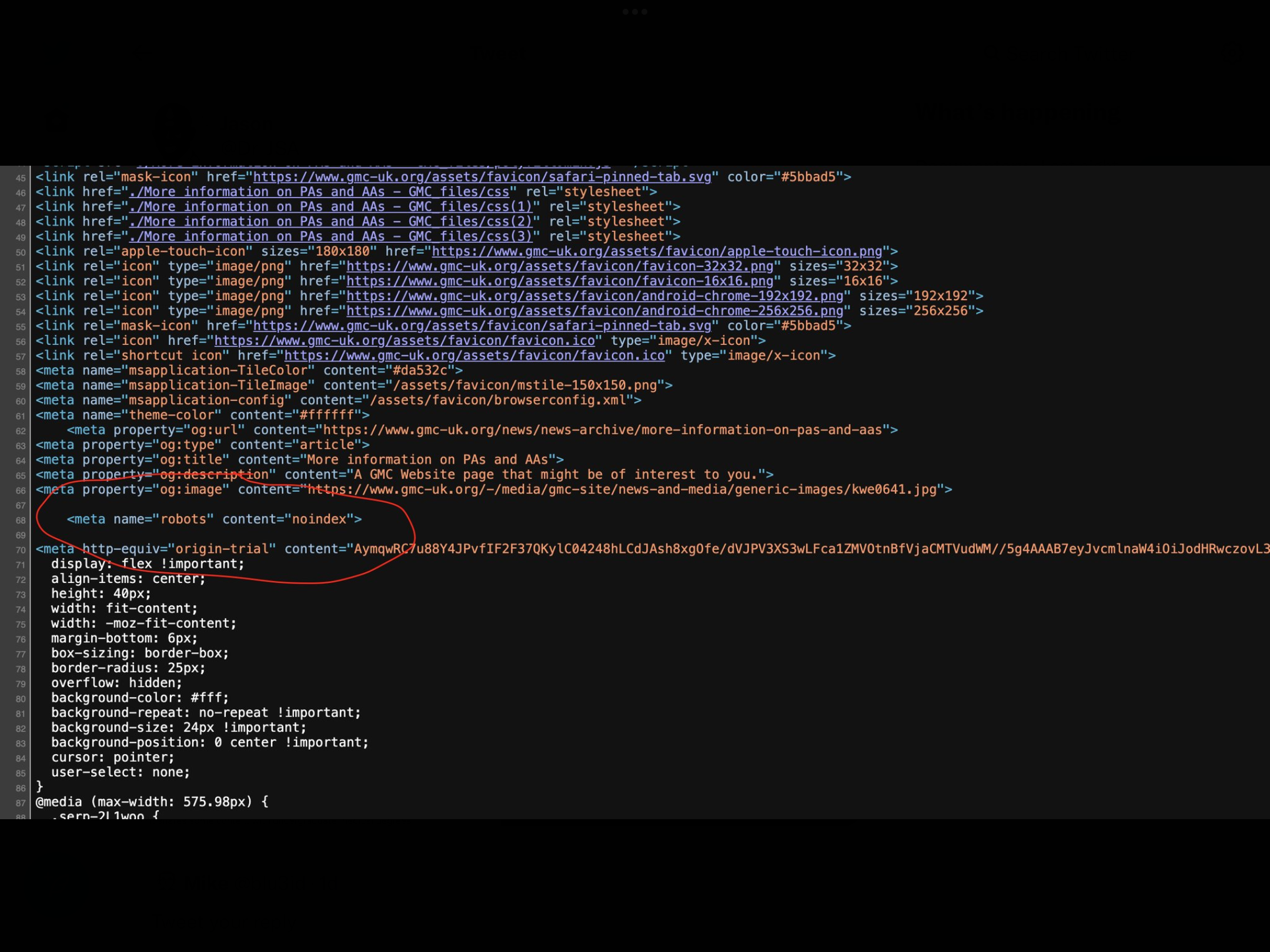The width and height of the screenshot is (1270, 952).
Task: Click the "background-position: 0 center" line
Action: 210,743
